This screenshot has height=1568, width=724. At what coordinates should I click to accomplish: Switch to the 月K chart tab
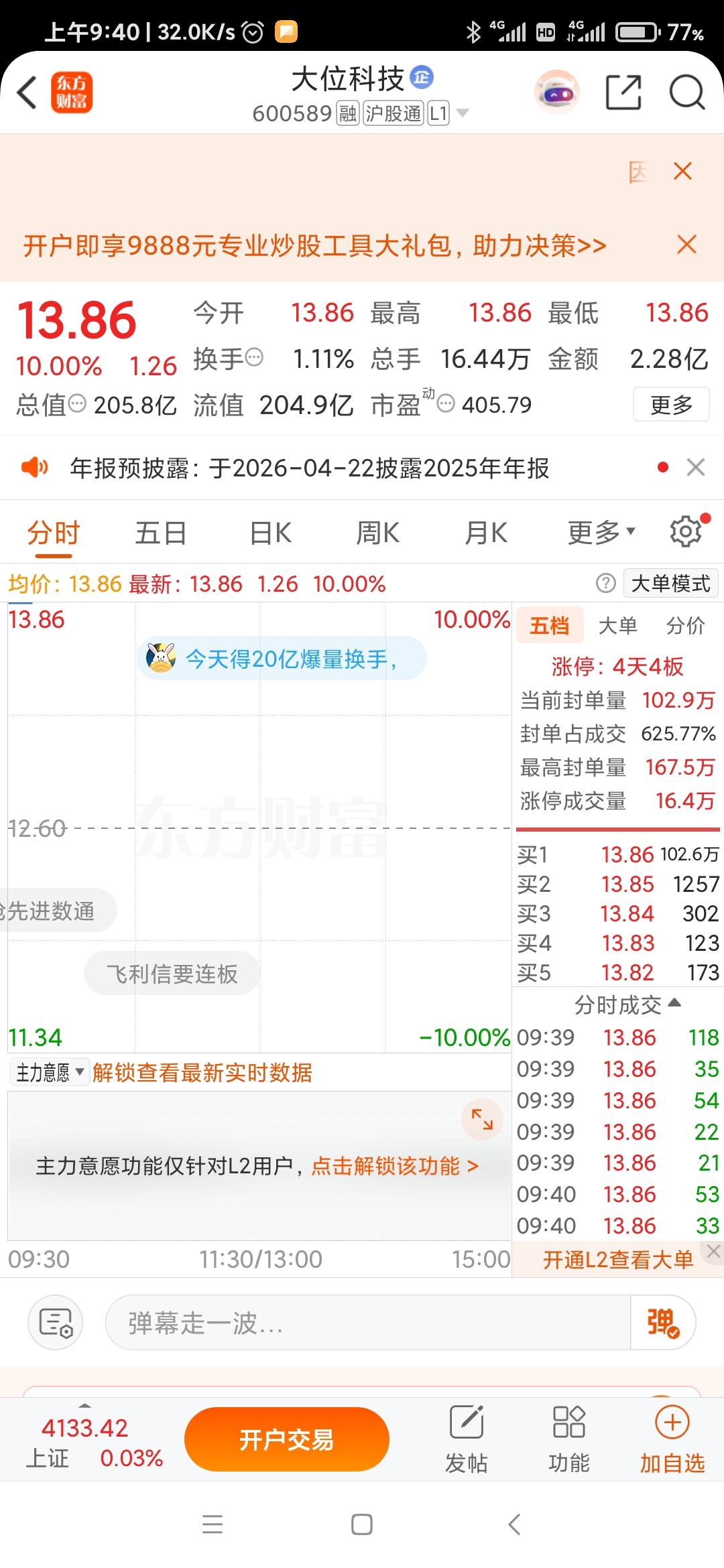pyautogui.click(x=486, y=533)
